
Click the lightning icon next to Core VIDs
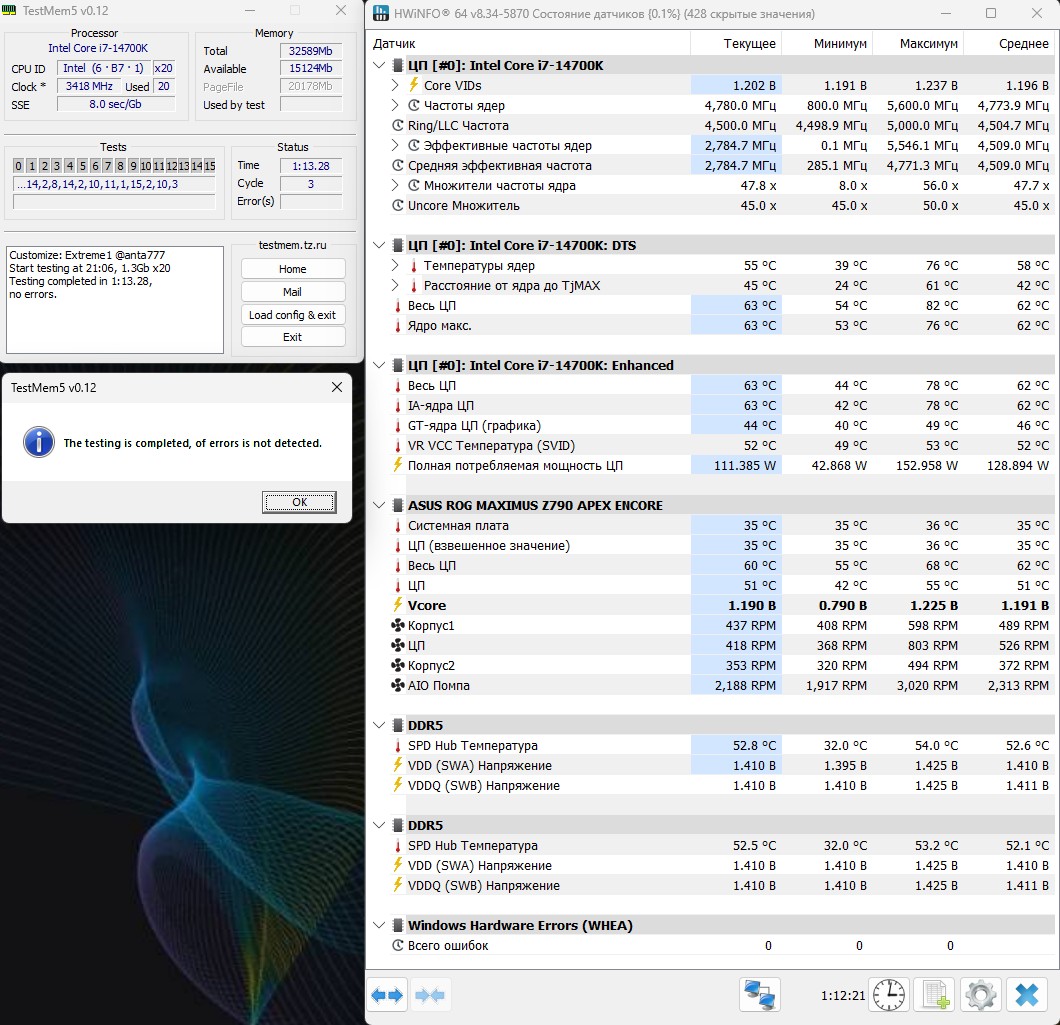(x=414, y=85)
